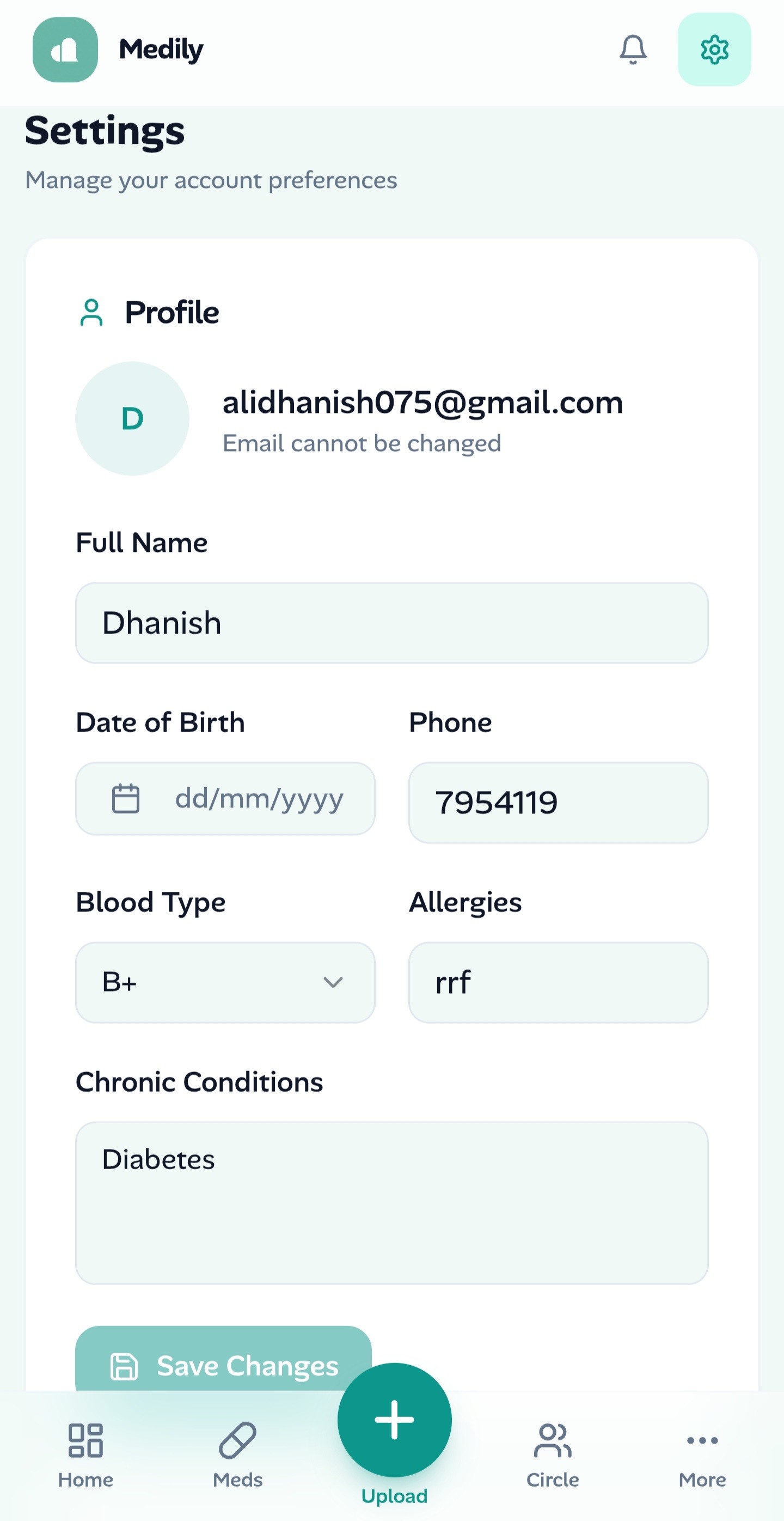The height and width of the screenshot is (1521, 784).
Task: Click the Chronic Conditions text area
Action: (x=391, y=1203)
